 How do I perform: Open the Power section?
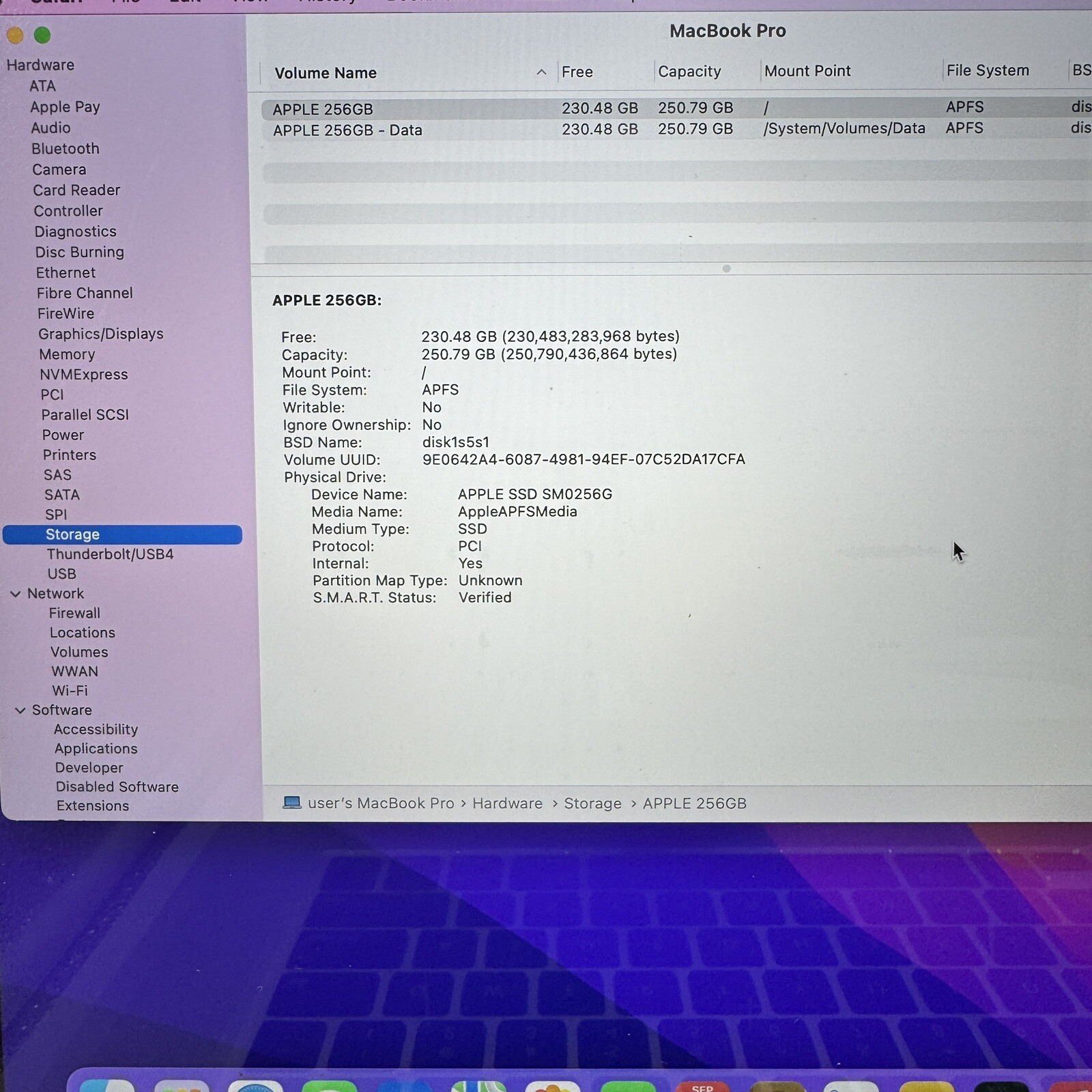coord(63,435)
